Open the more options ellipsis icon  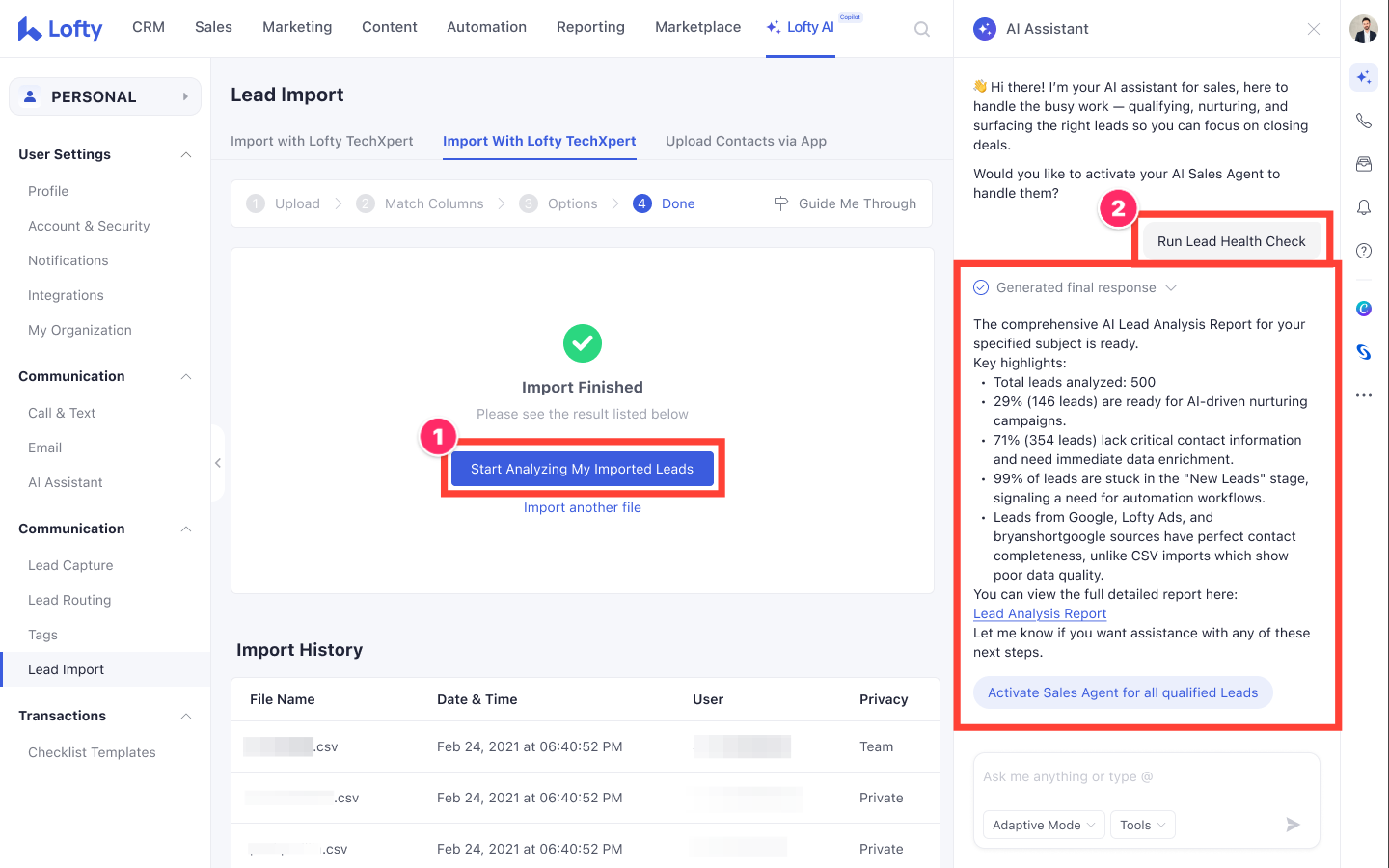1363,395
